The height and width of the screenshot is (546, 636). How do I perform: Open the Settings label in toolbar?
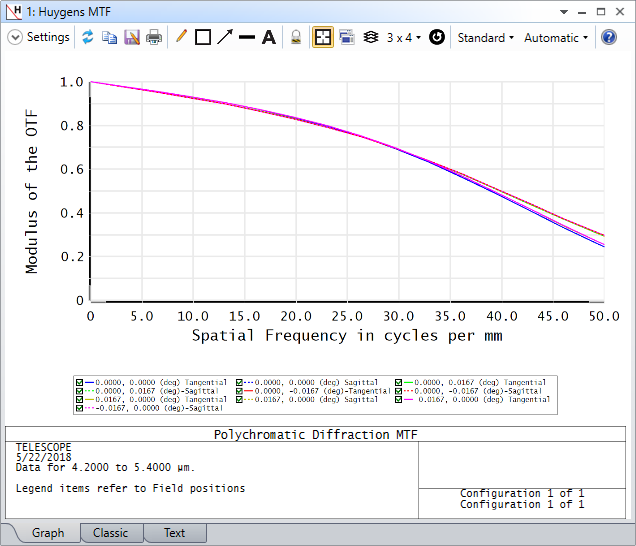click(48, 37)
